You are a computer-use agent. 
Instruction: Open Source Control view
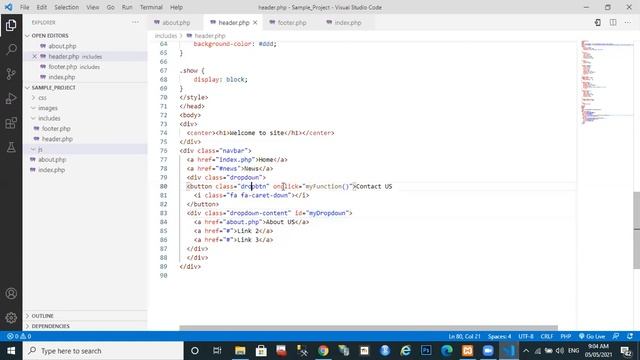(x=11, y=74)
